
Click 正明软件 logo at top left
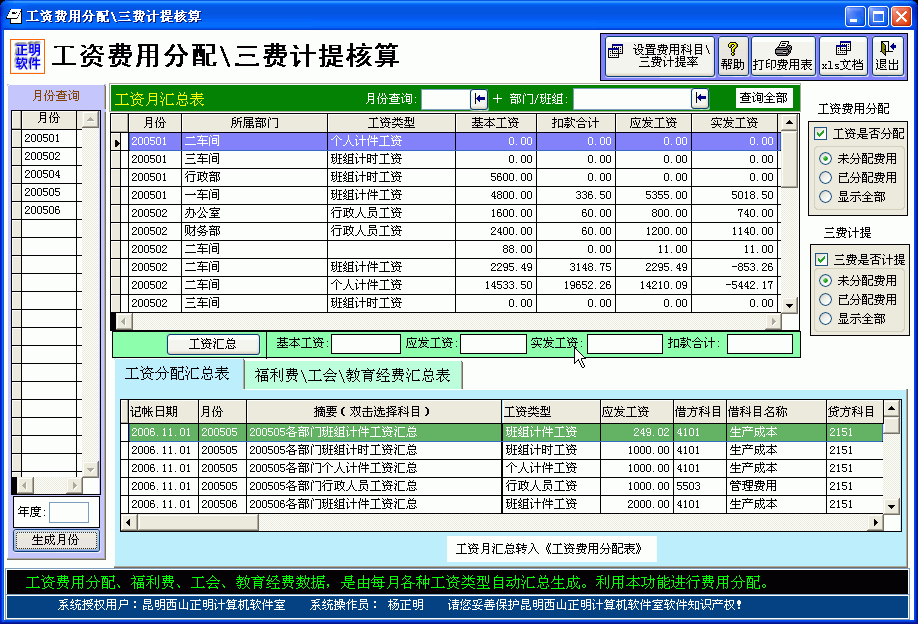(x=28, y=56)
